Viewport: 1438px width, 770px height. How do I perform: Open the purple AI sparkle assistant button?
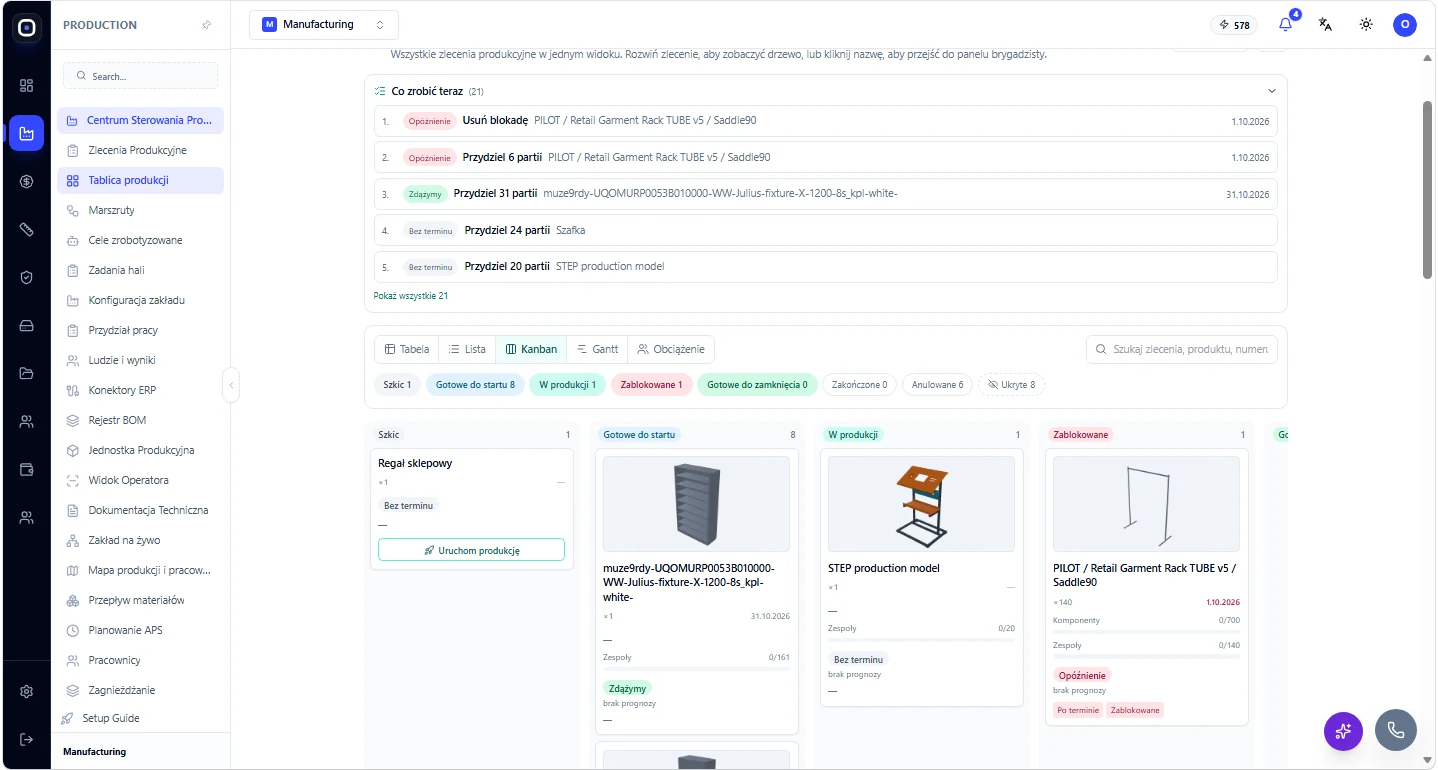(x=1343, y=731)
